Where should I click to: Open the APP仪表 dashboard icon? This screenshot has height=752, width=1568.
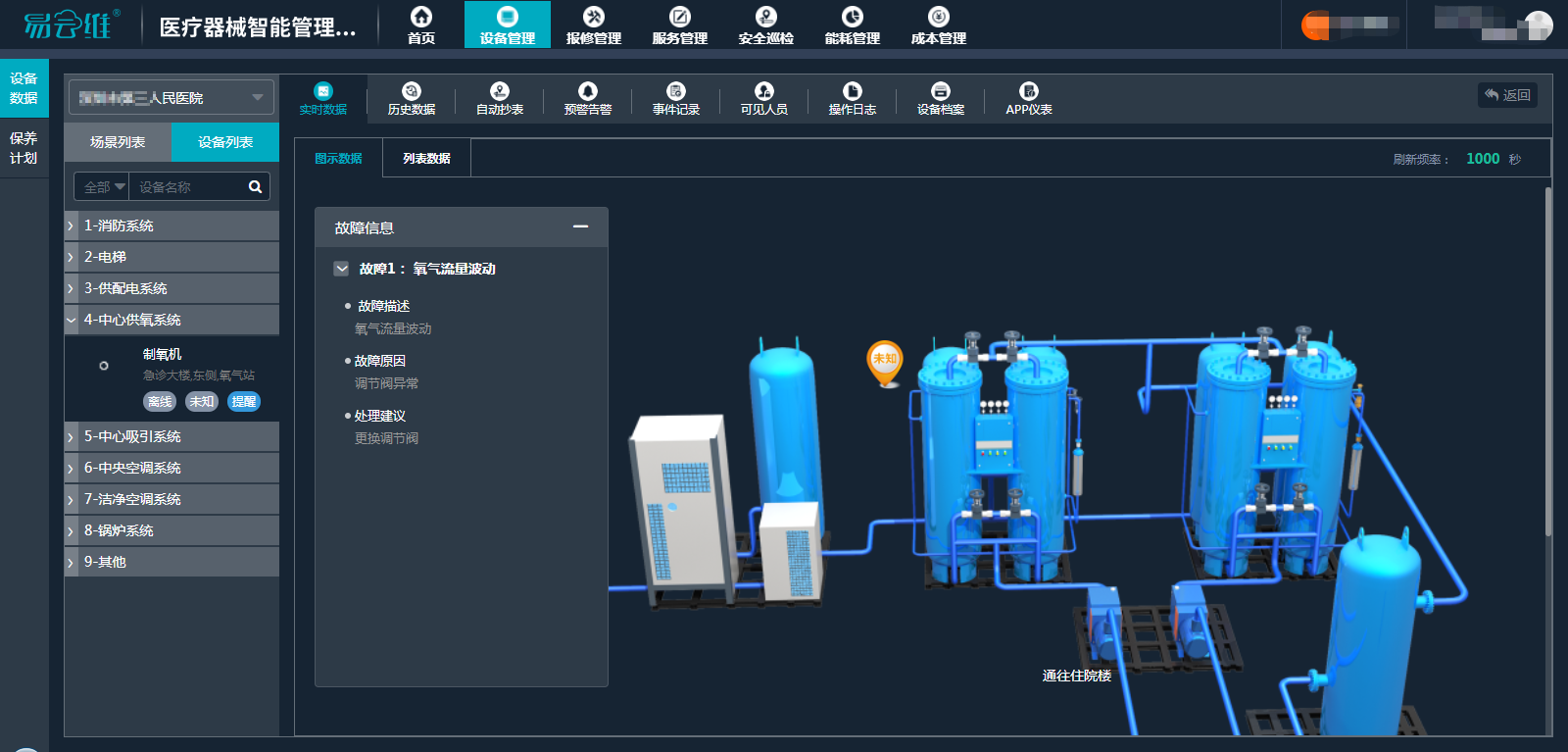point(1029,98)
